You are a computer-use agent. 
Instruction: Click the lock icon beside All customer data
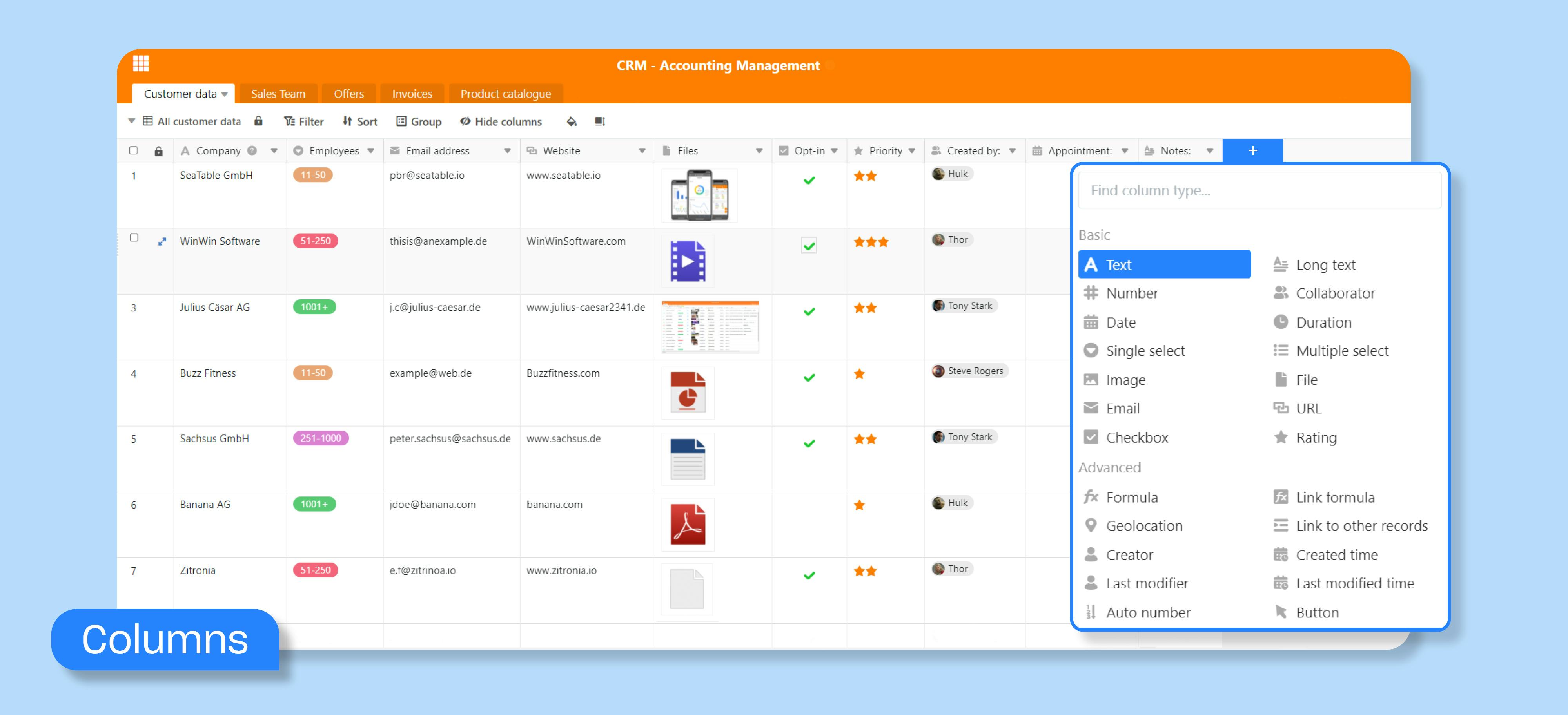pos(258,121)
